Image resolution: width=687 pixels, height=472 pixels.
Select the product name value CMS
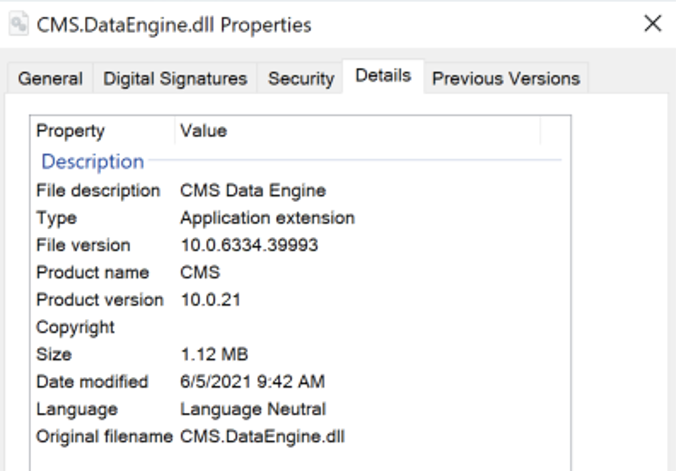coord(200,273)
